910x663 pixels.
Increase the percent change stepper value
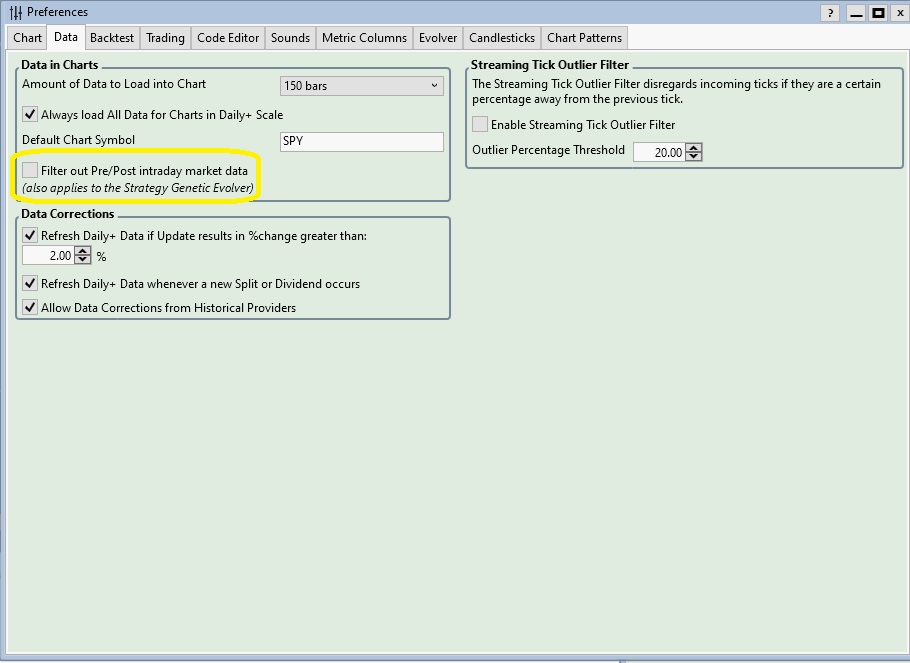point(83,251)
